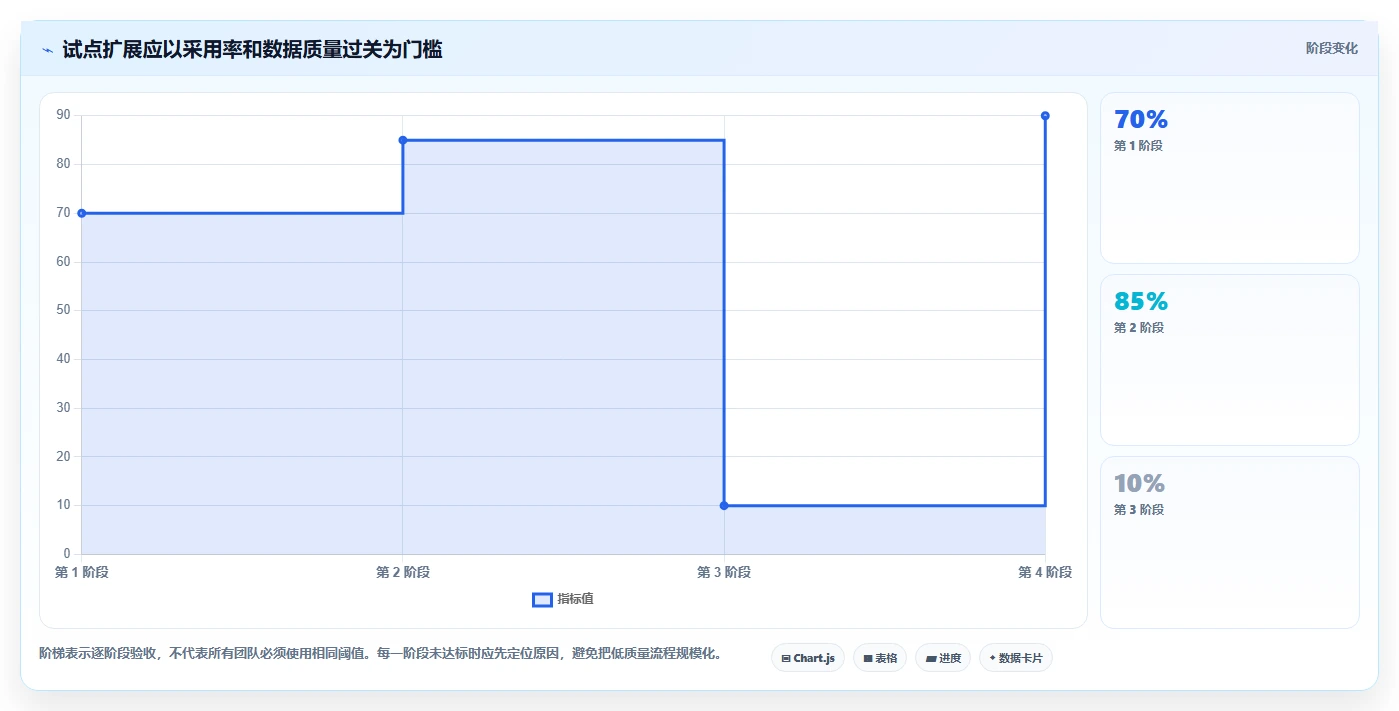Click the 表格 tag chip

point(880,658)
